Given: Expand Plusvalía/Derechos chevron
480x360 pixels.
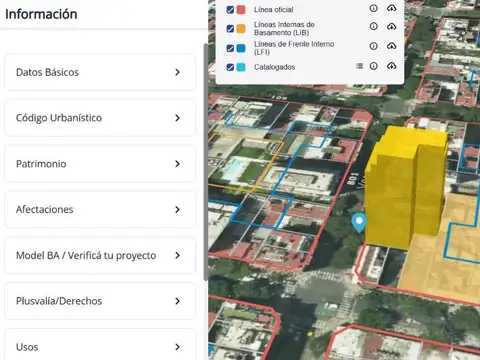Looking at the screenshot, I should [177, 301].
